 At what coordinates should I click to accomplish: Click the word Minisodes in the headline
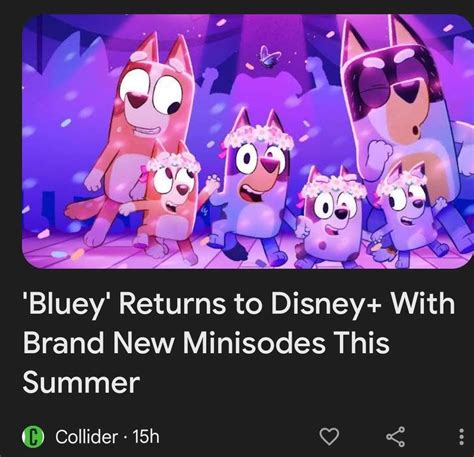(254, 343)
